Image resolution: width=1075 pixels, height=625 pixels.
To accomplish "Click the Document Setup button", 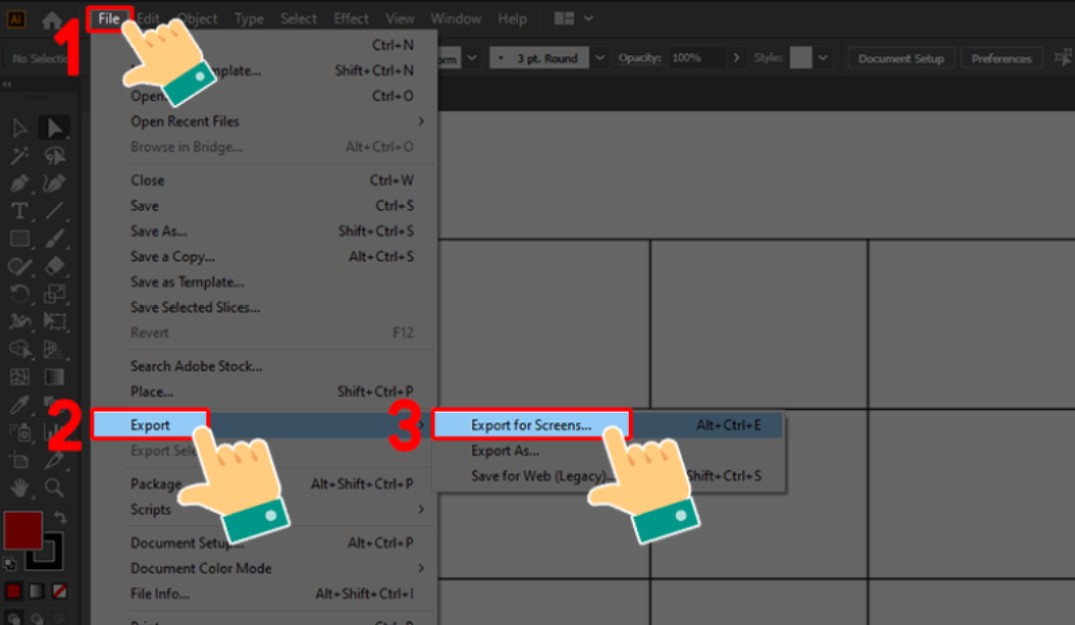I will click(900, 59).
